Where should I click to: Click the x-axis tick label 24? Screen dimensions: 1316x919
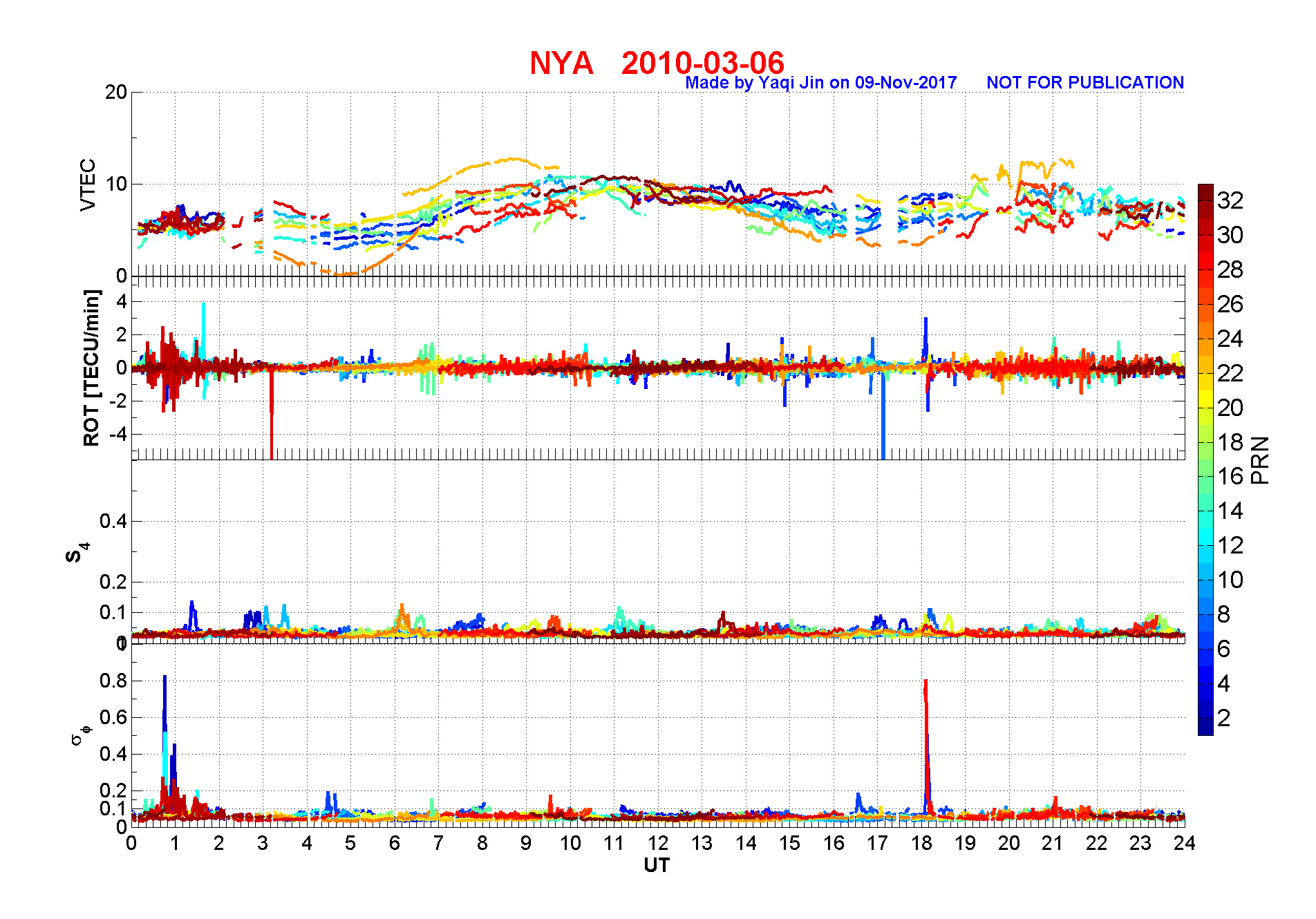1185,843
